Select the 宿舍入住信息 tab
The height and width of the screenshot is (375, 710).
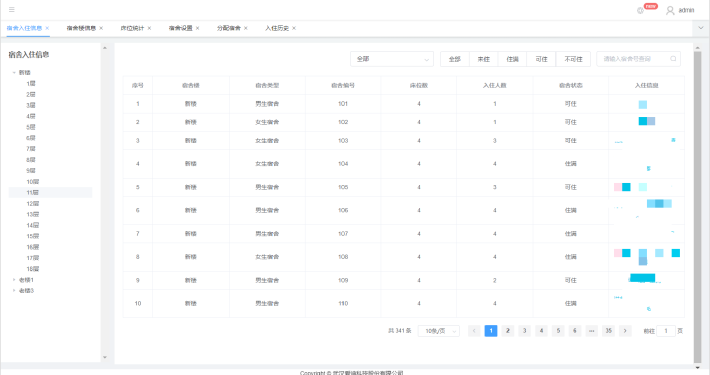click(x=24, y=28)
